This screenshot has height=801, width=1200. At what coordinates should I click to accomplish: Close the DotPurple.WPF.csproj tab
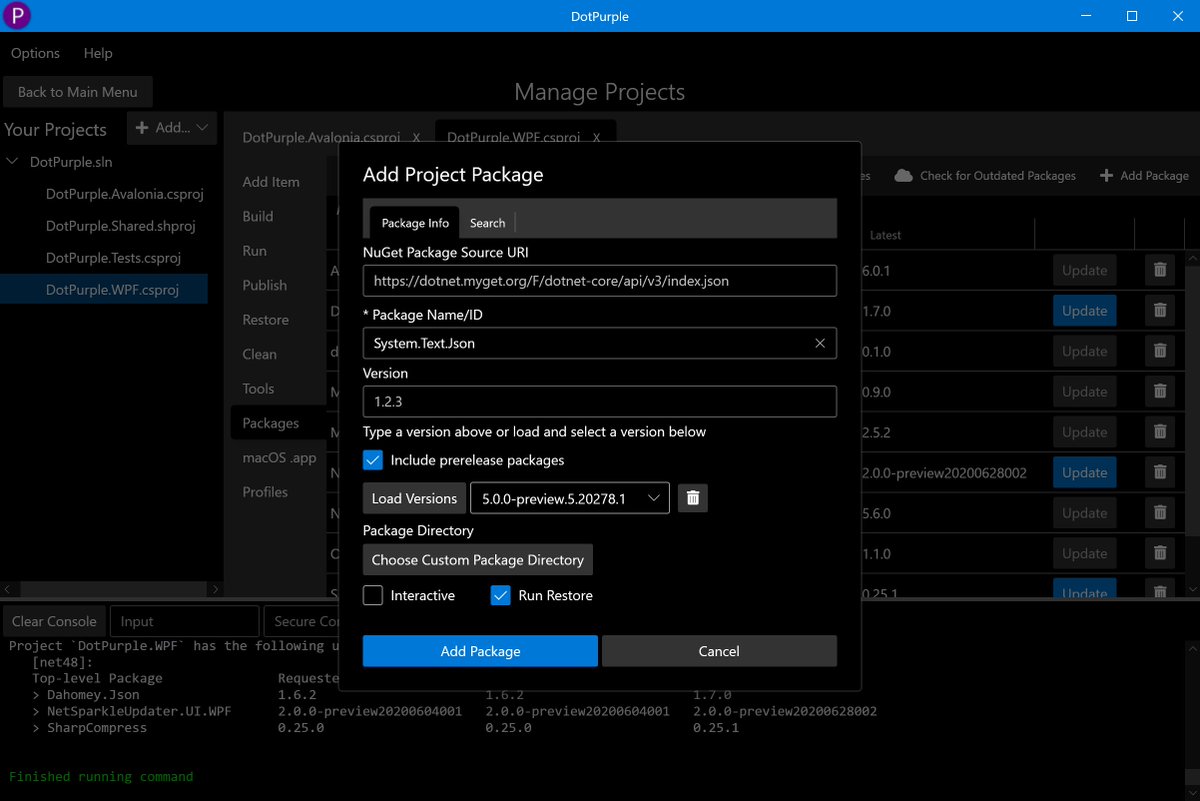click(596, 138)
